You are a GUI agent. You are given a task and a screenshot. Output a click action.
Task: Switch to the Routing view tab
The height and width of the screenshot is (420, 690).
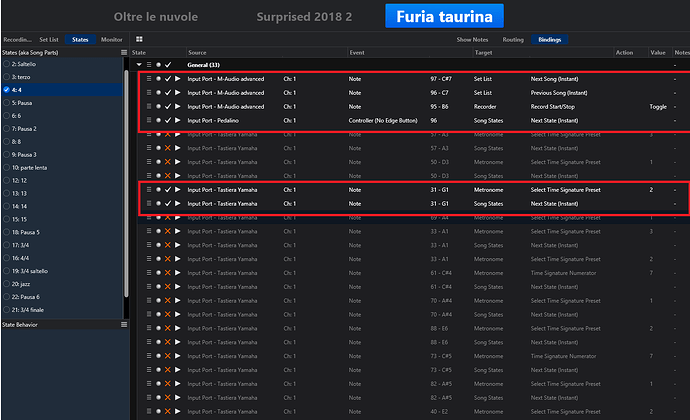point(513,40)
